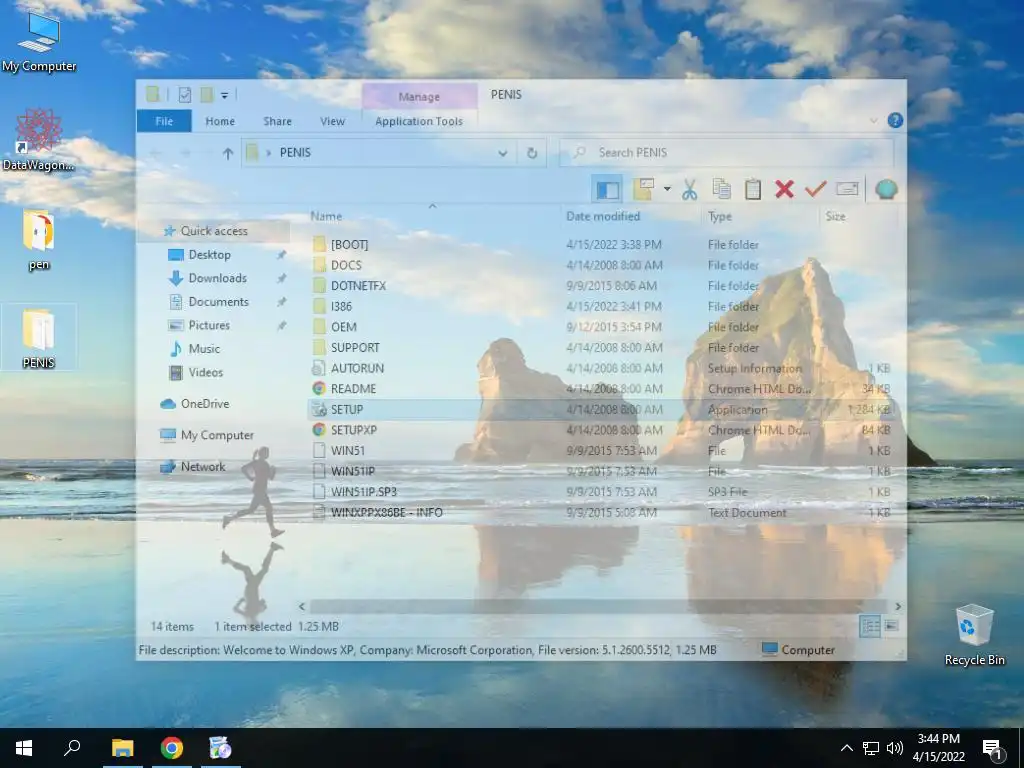Select Quick access in navigation pane
The width and height of the screenshot is (1024, 768).
click(x=214, y=231)
